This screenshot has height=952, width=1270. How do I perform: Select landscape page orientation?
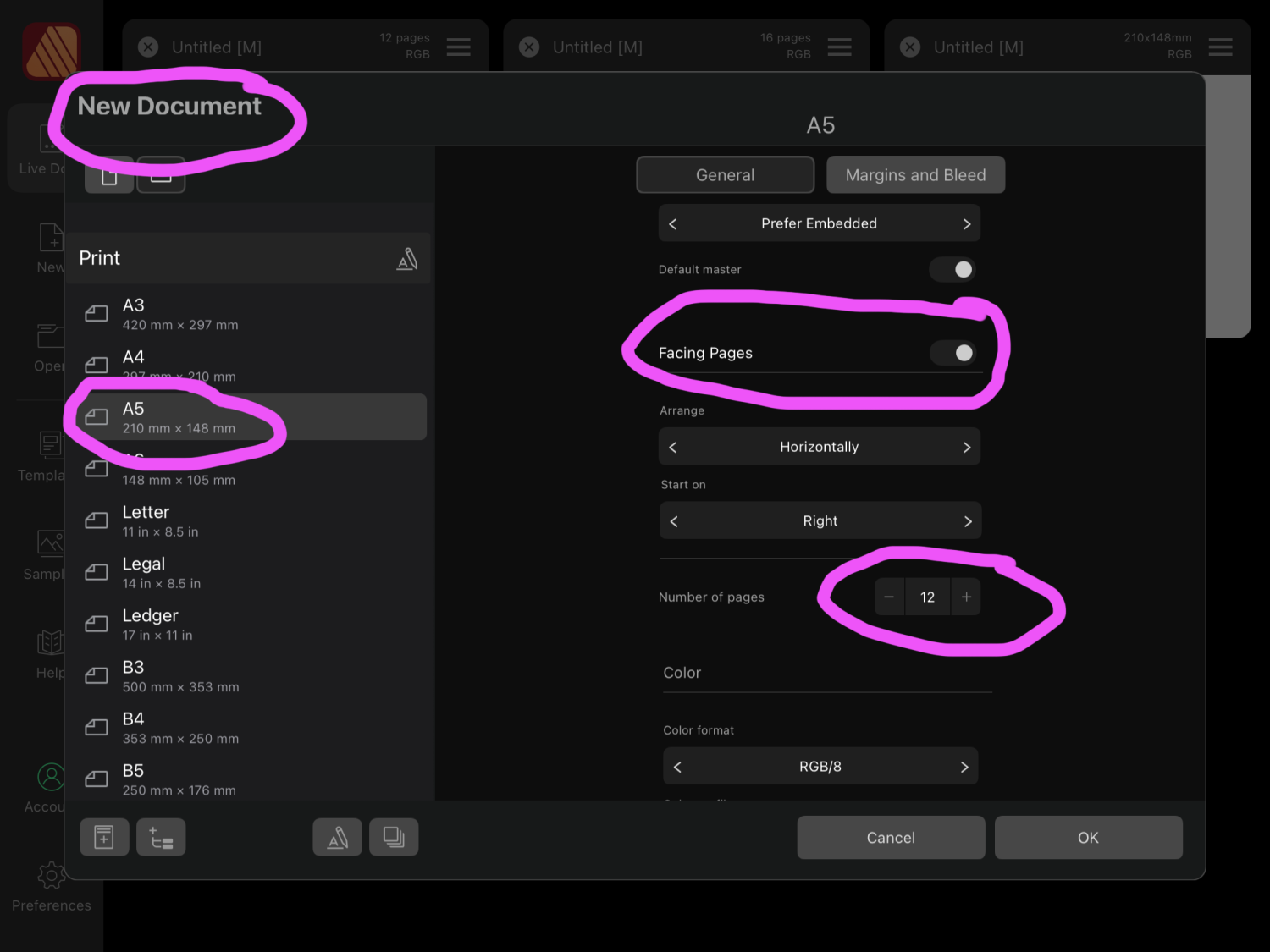point(161,173)
